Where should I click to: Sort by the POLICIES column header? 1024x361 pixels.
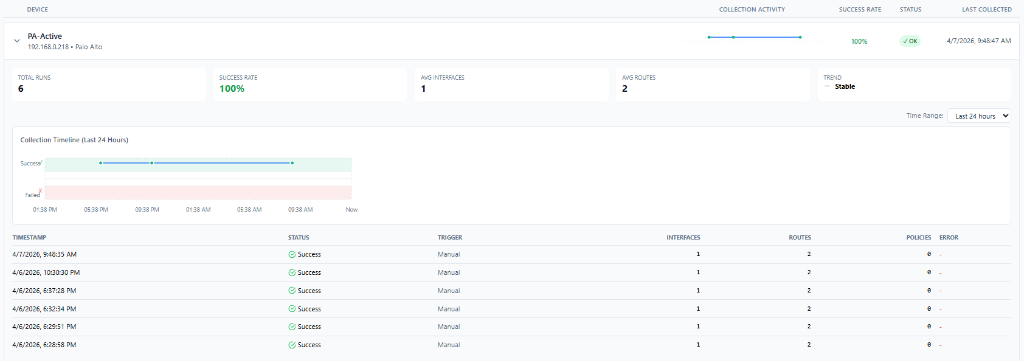919,237
